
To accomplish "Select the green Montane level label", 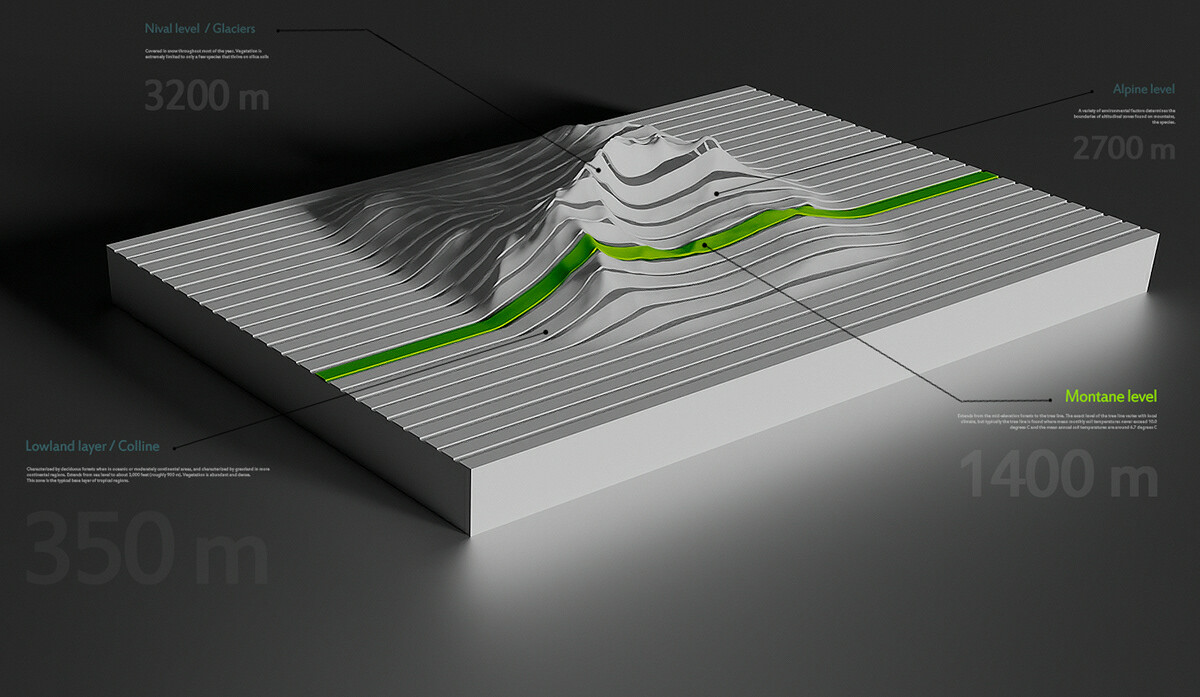I will click(1110, 393).
